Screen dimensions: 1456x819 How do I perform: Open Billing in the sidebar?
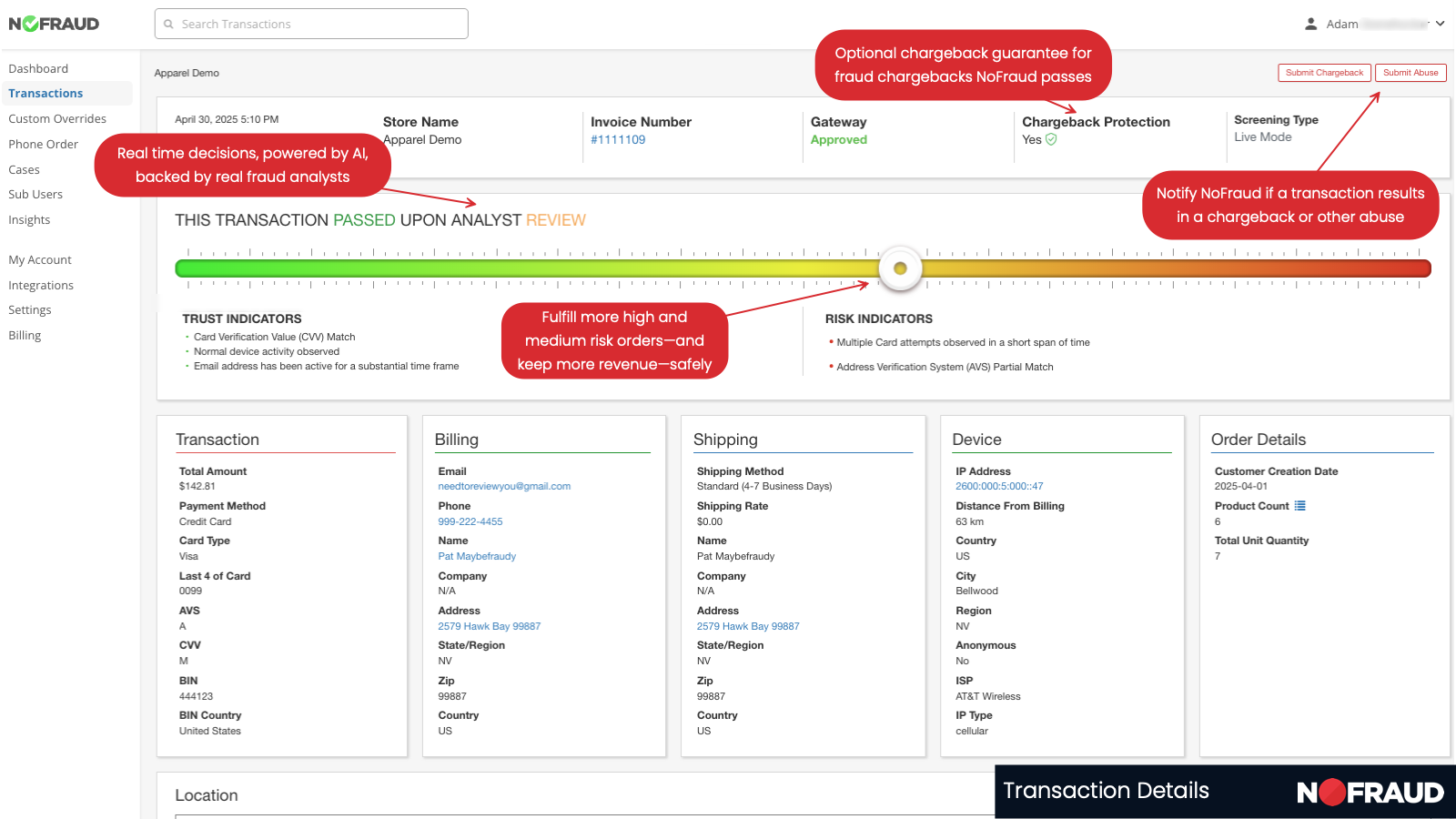25,335
